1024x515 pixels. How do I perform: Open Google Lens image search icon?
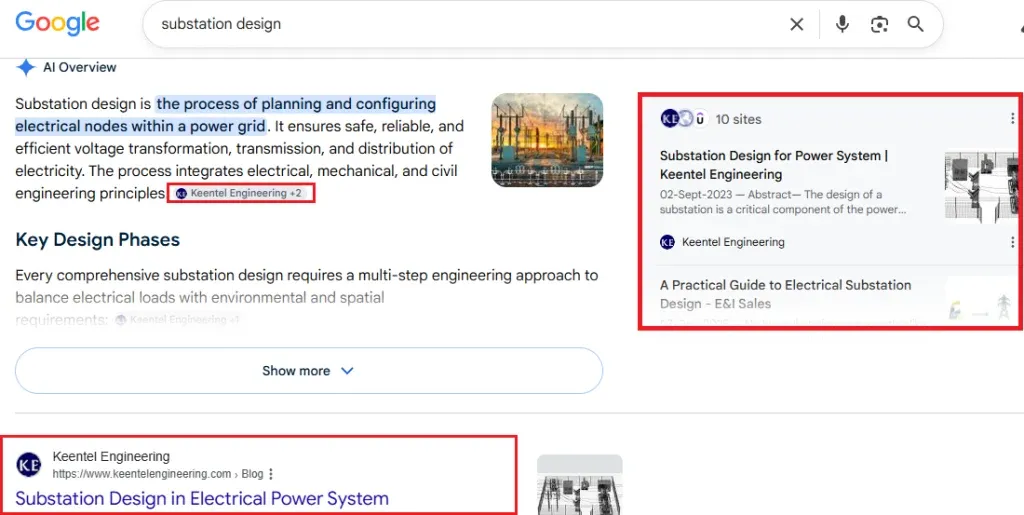pos(880,25)
